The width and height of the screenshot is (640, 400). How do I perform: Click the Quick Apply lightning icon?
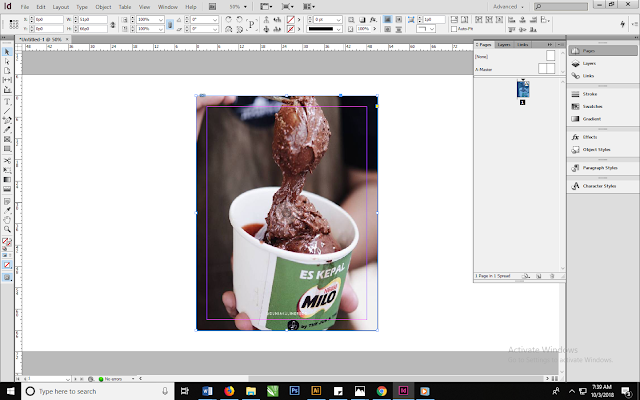coord(622,24)
